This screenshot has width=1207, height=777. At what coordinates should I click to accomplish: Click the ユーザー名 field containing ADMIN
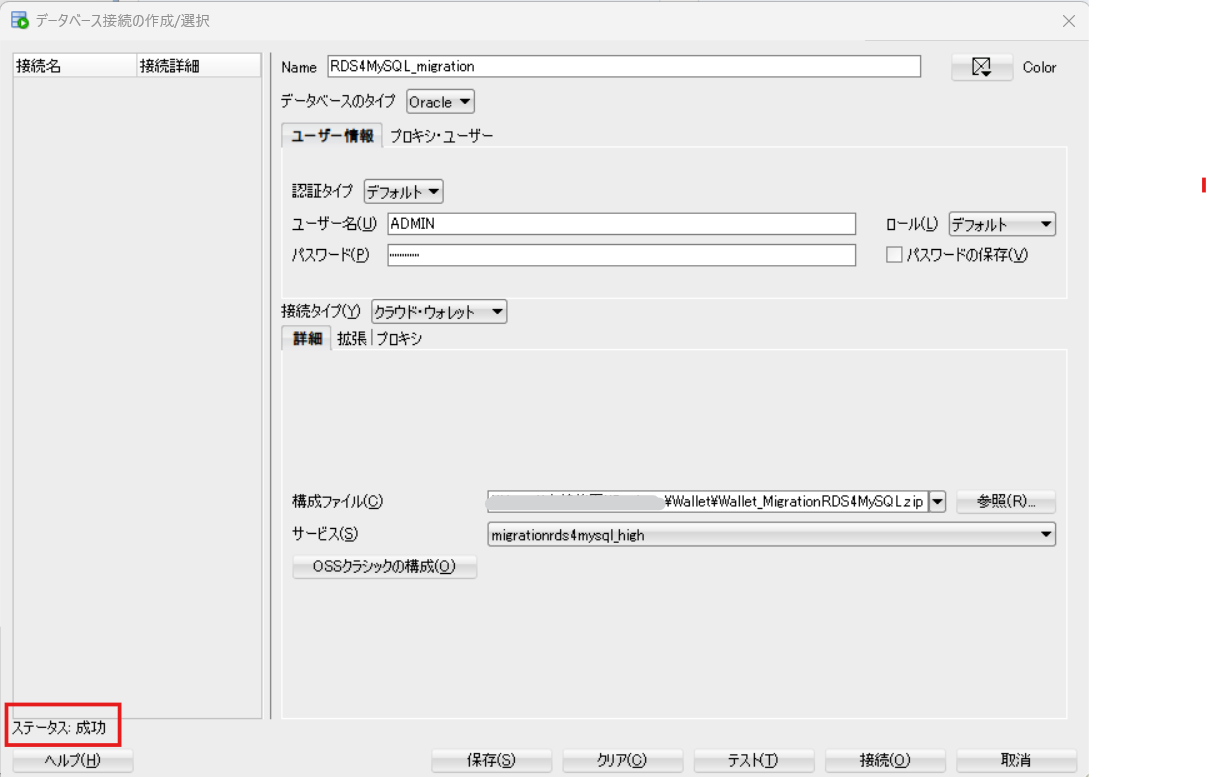click(x=621, y=223)
